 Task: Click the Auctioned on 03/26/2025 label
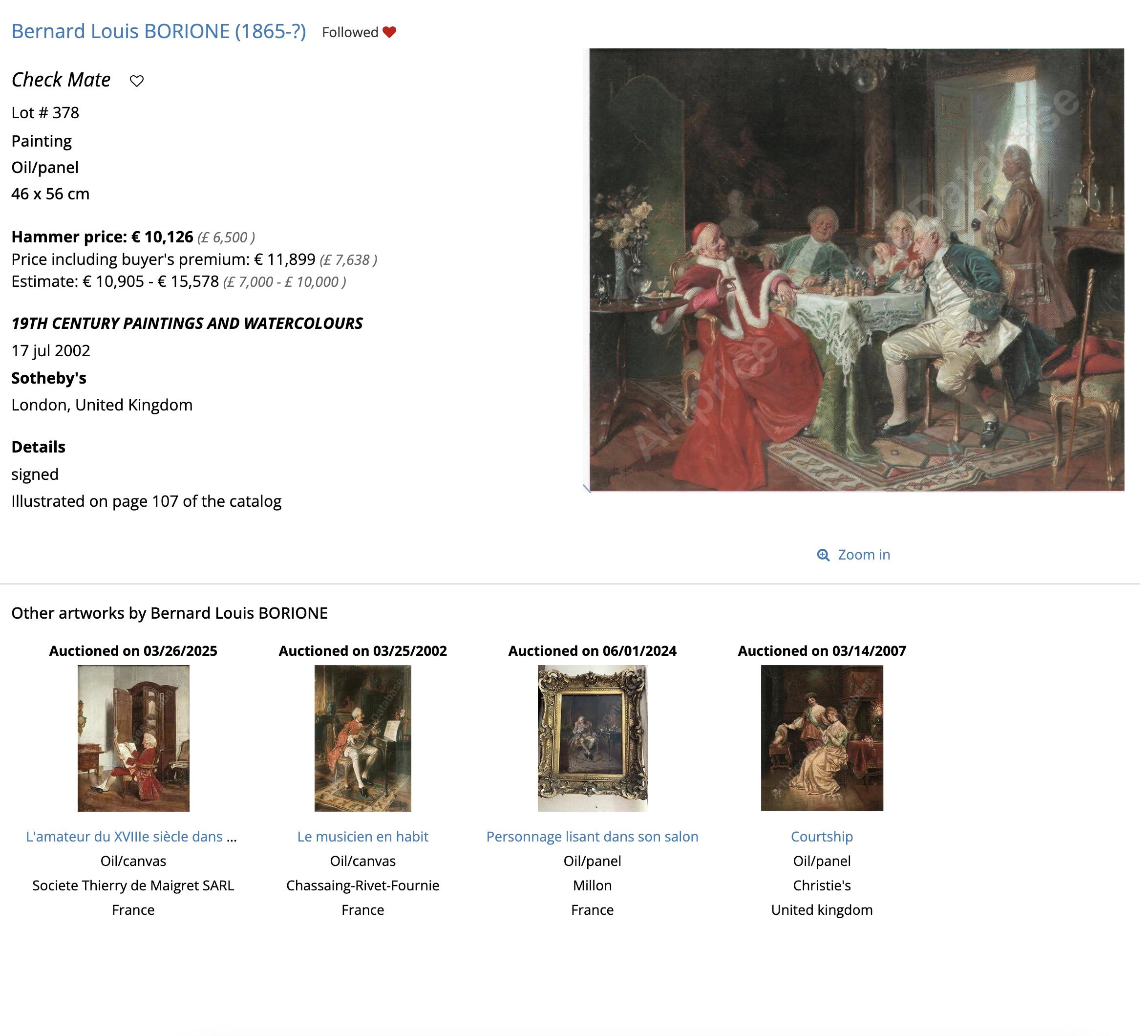[x=133, y=650]
